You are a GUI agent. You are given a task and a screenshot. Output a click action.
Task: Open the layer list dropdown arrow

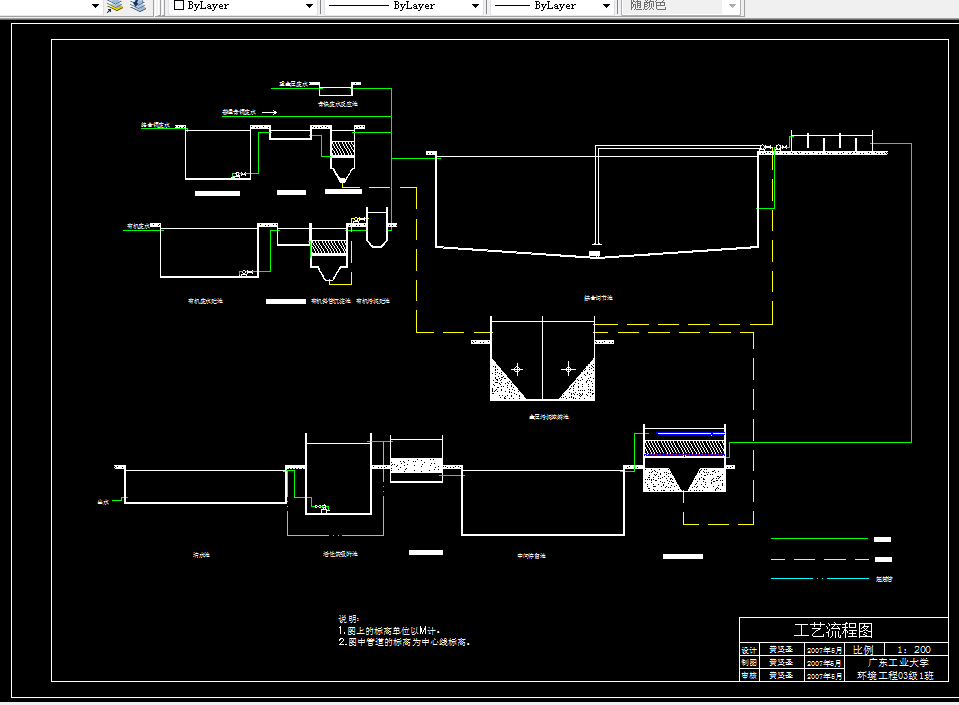(95, 6)
